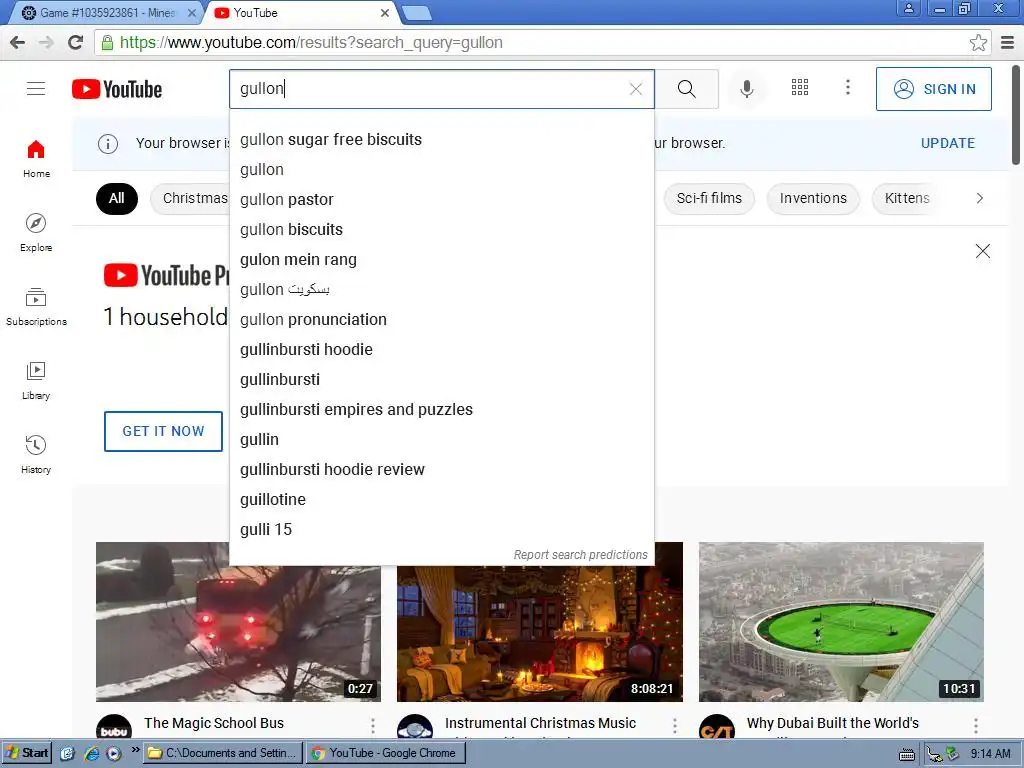This screenshot has width=1024, height=768.
Task: Expand the quick launch overflow chevron
Action: [135, 750]
